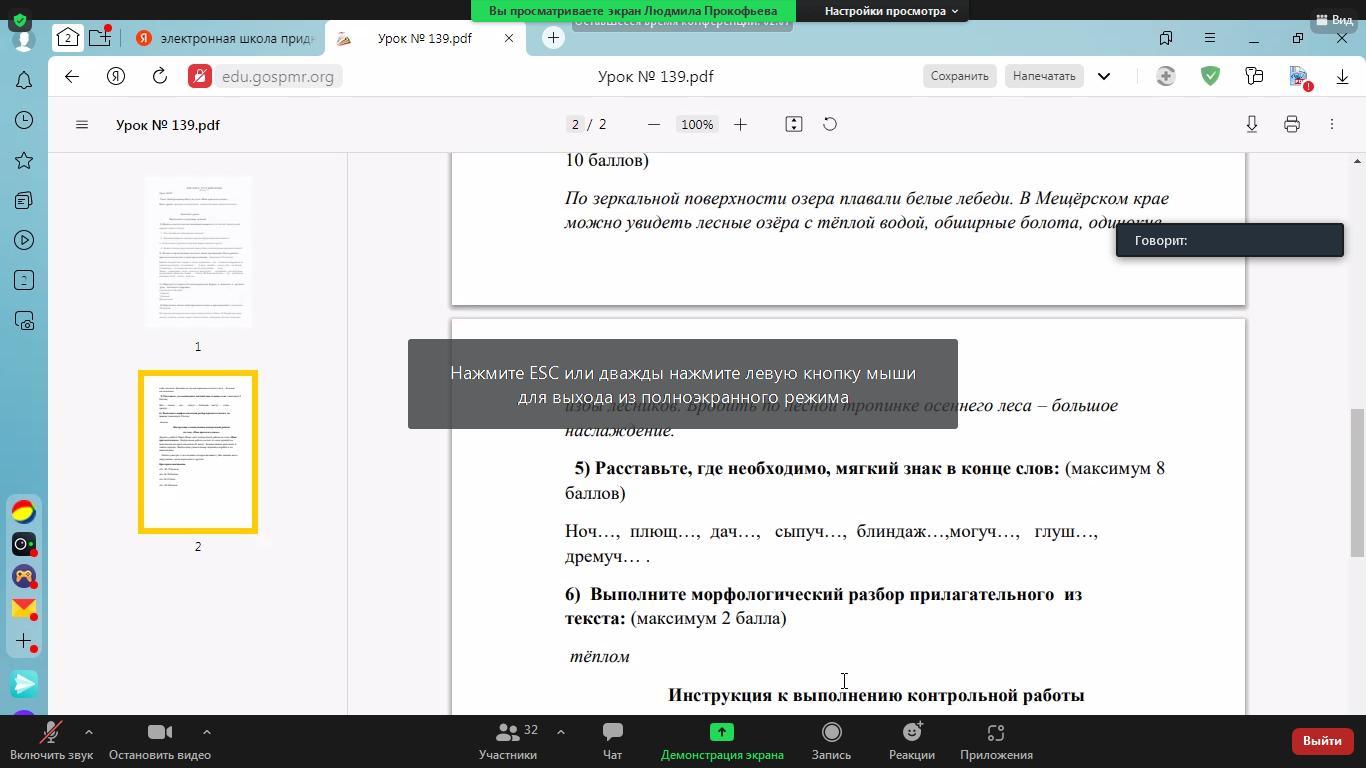Click the Урок № 139.pdf file name in PDF toolbar
Image resolution: width=1366 pixels, height=768 pixels.
(168, 125)
